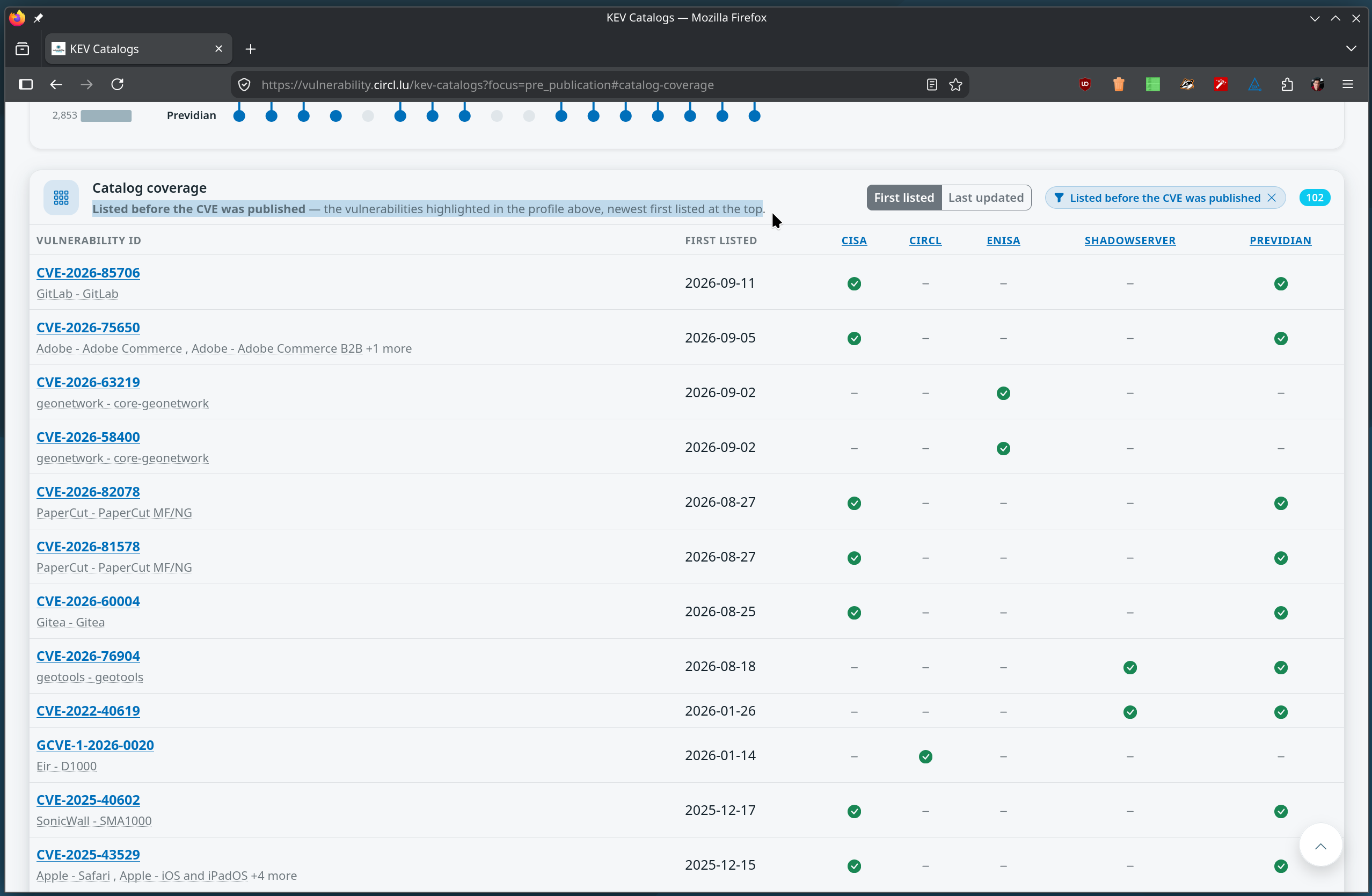Click the green square extension icon
The height and width of the screenshot is (896, 1372).
(x=1153, y=85)
